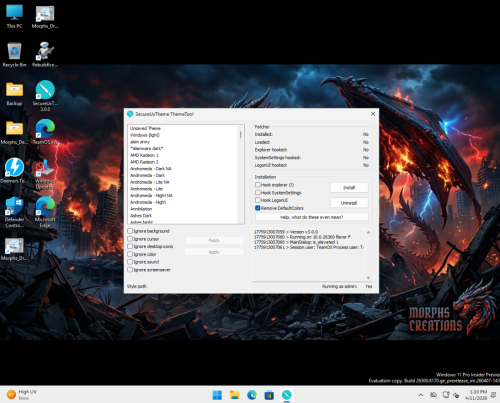
Task: Open the SecureUxTheme desktop shortcut
Action: [x=45, y=95]
